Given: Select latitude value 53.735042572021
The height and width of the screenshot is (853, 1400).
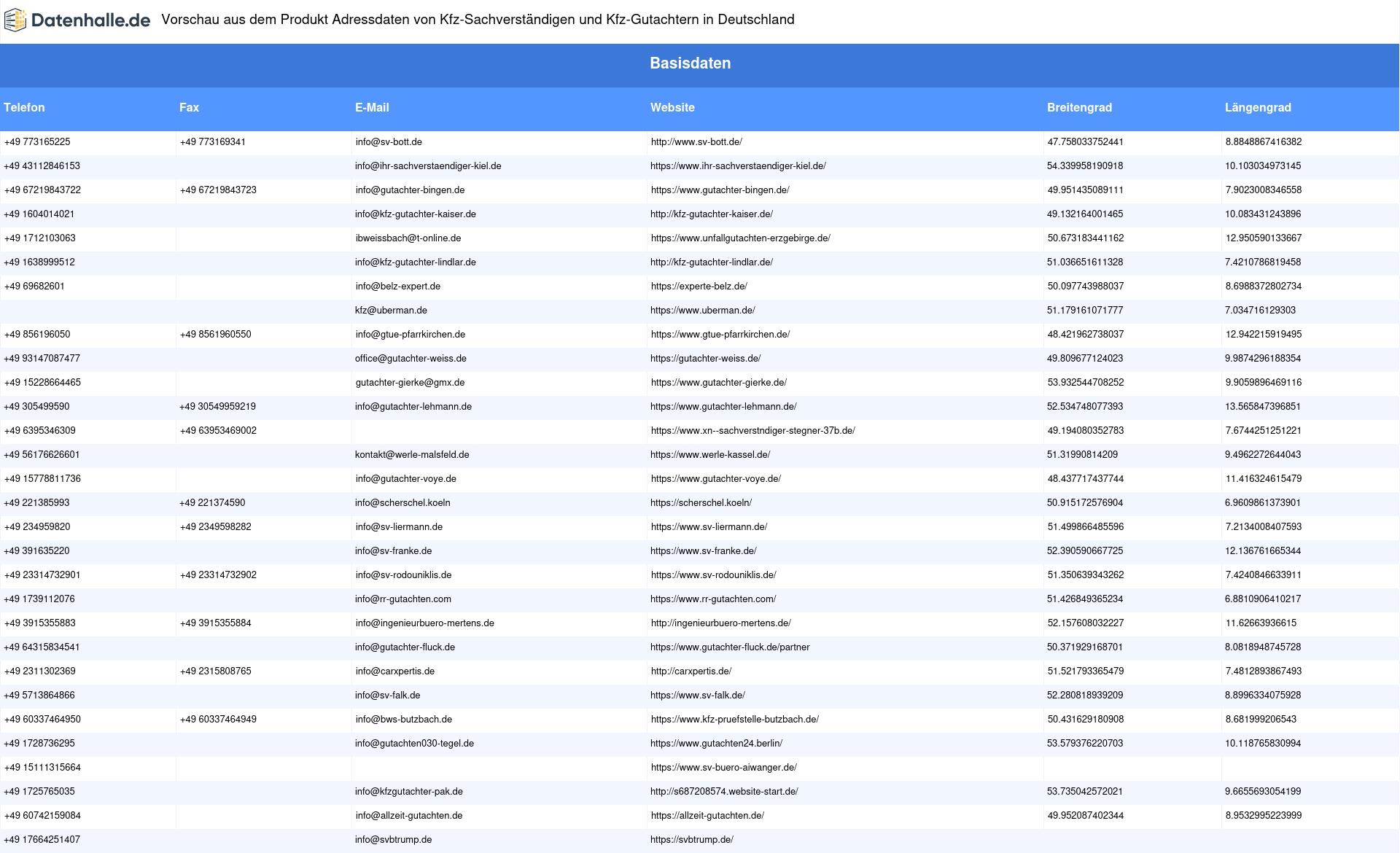Looking at the screenshot, I should (1085, 792).
